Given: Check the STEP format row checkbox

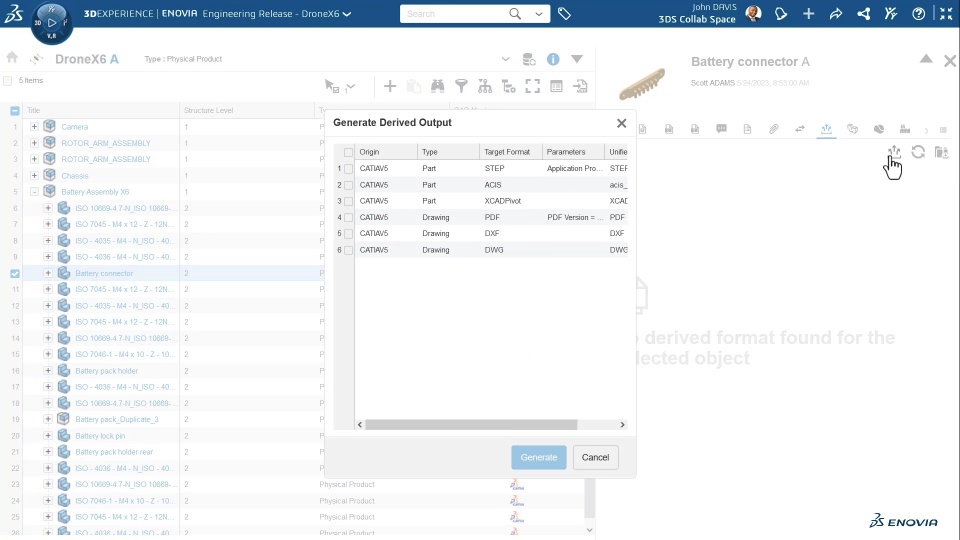Looking at the screenshot, I should [x=348, y=168].
